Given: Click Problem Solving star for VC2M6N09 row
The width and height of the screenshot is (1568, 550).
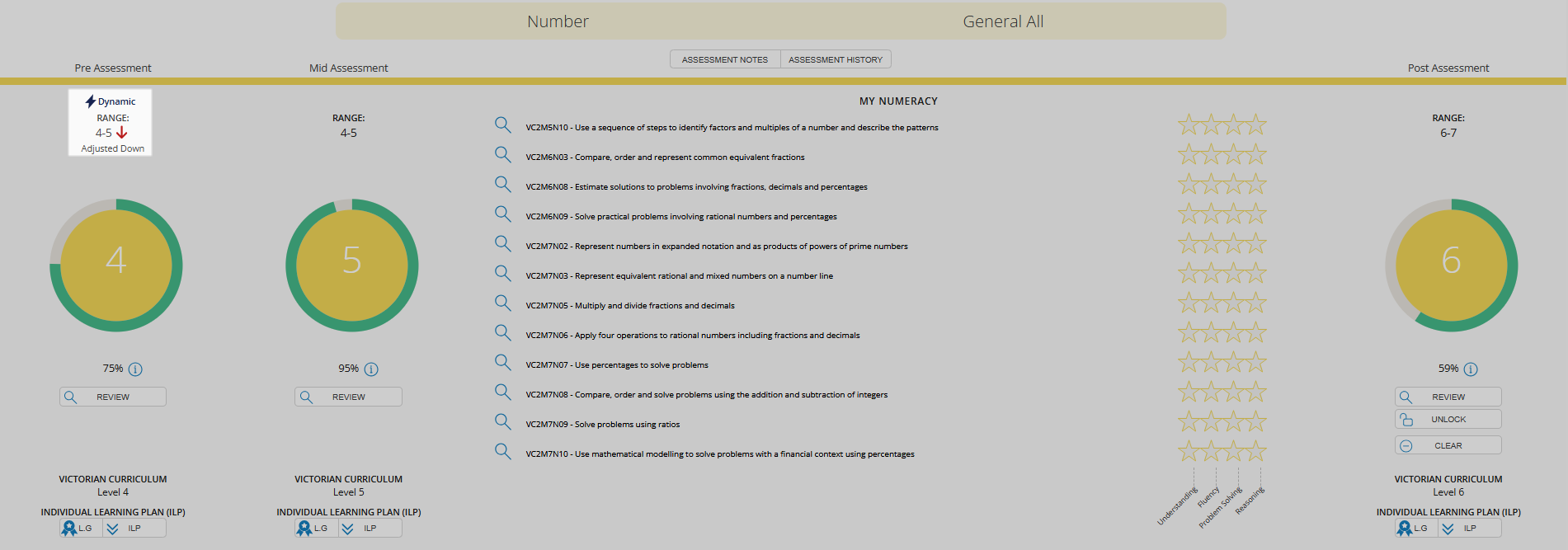Looking at the screenshot, I should [1233, 214].
